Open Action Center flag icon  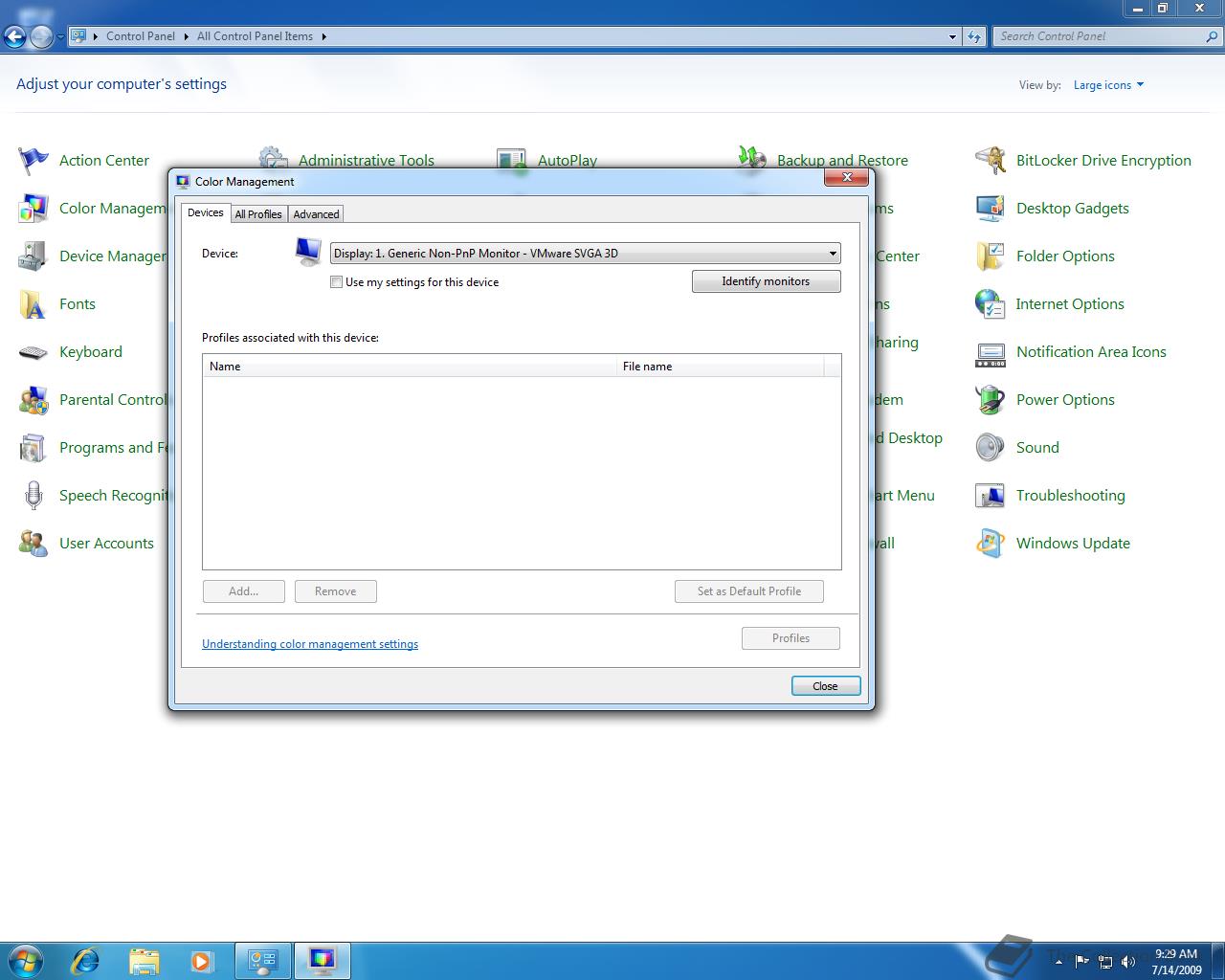[x=33, y=160]
